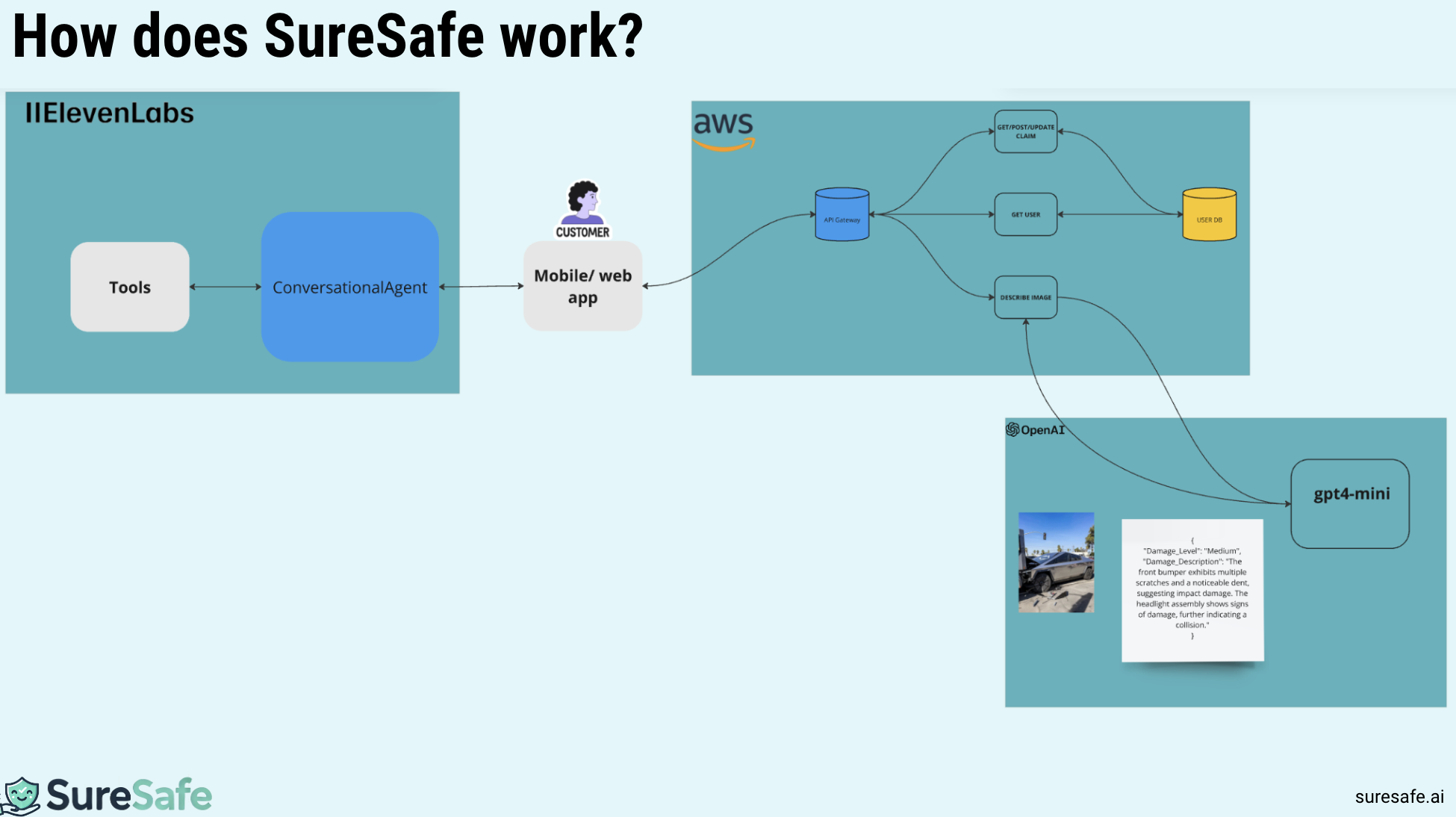Click the SureSafe wordmark at bottom

129,795
